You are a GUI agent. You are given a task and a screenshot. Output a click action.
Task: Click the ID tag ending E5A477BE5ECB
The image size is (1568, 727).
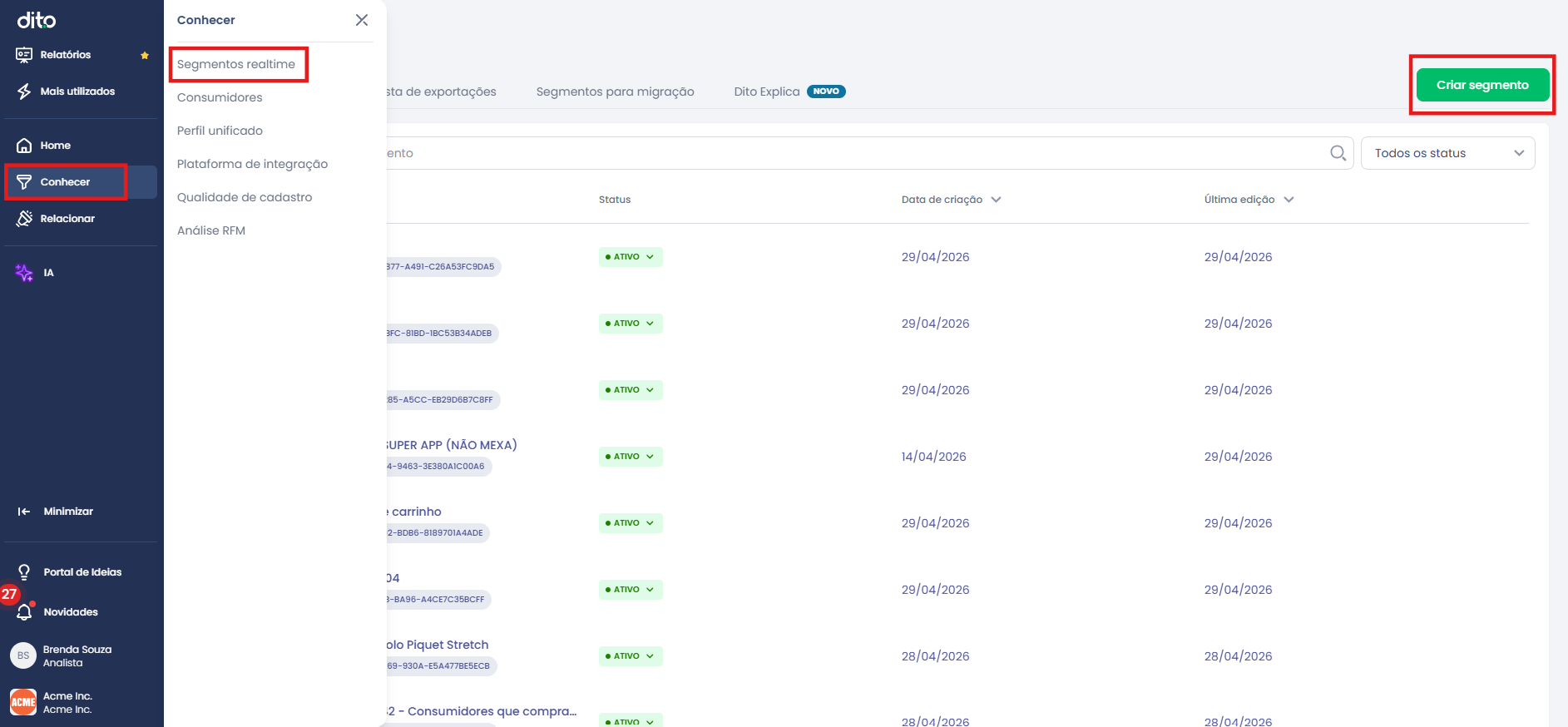[442, 666]
